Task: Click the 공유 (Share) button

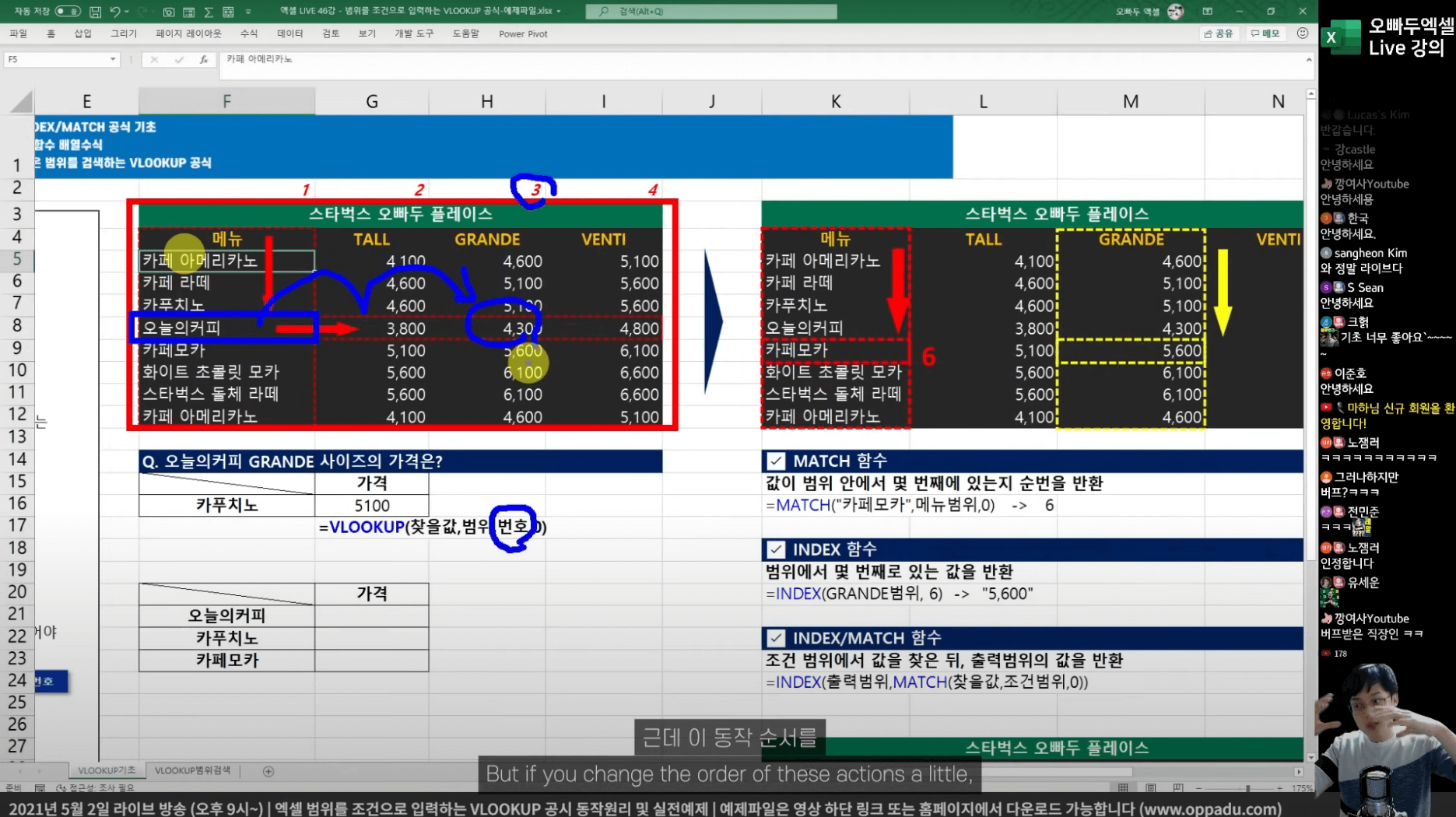Action: coord(1219,33)
